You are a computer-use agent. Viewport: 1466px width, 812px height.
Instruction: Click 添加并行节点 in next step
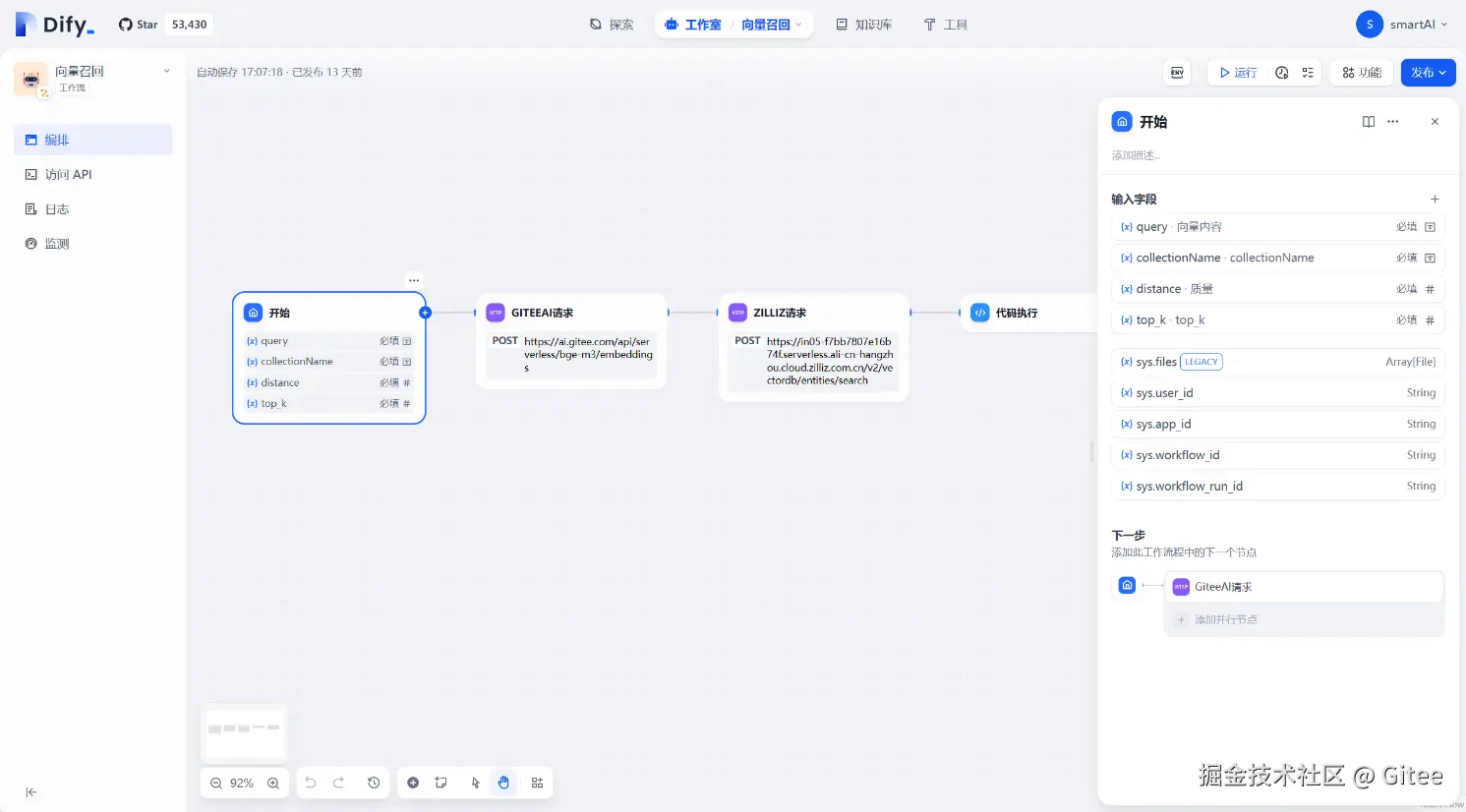1305,619
